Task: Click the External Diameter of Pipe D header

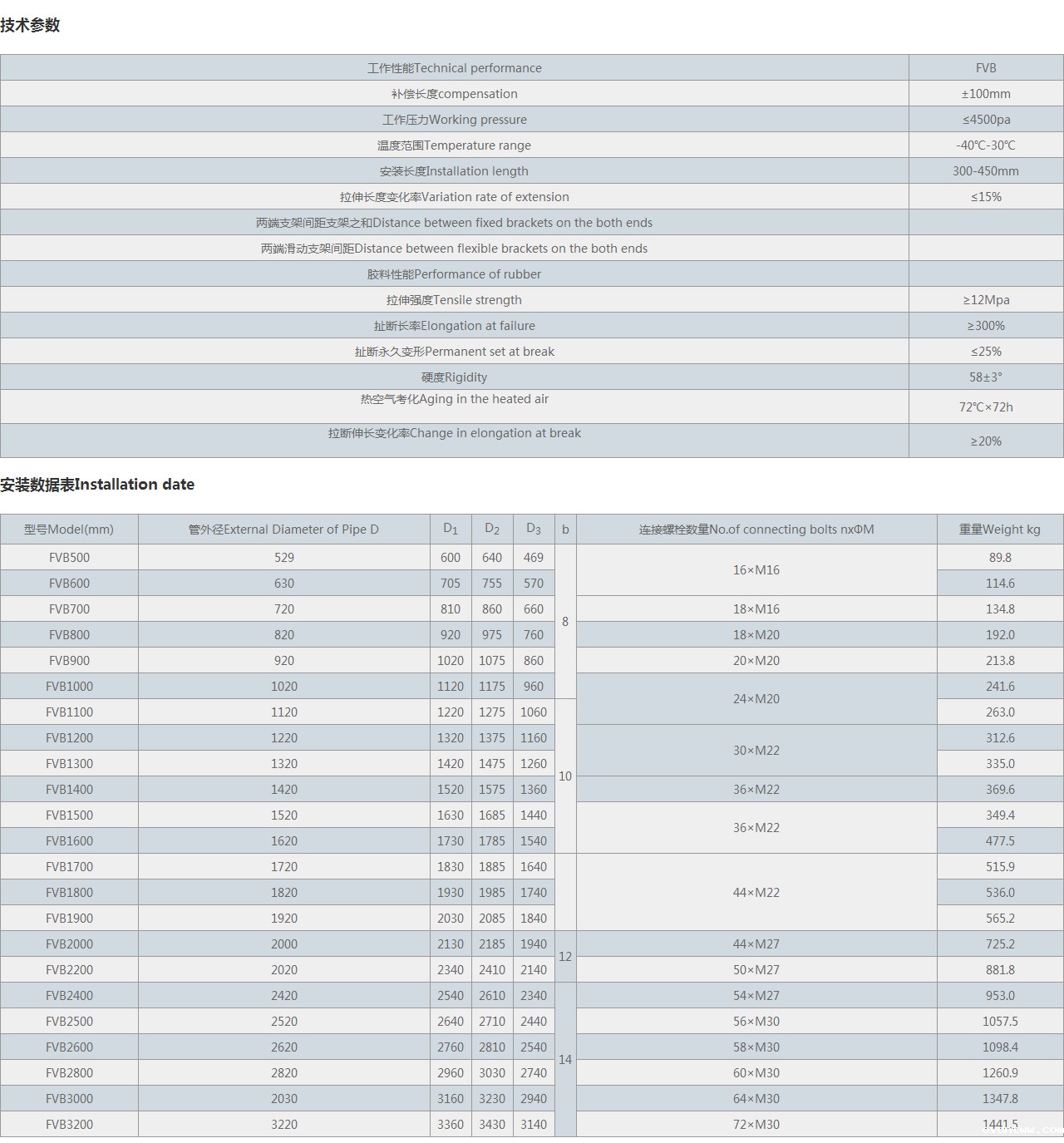Action: click(x=283, y=530)
